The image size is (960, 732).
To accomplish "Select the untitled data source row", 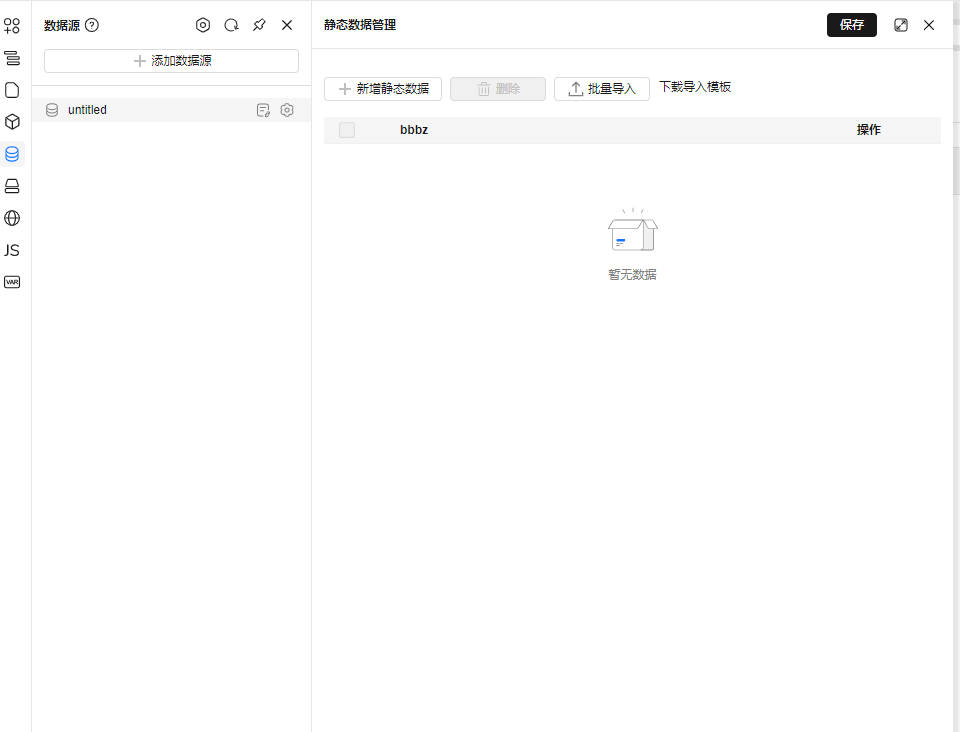I will point(171,110).
